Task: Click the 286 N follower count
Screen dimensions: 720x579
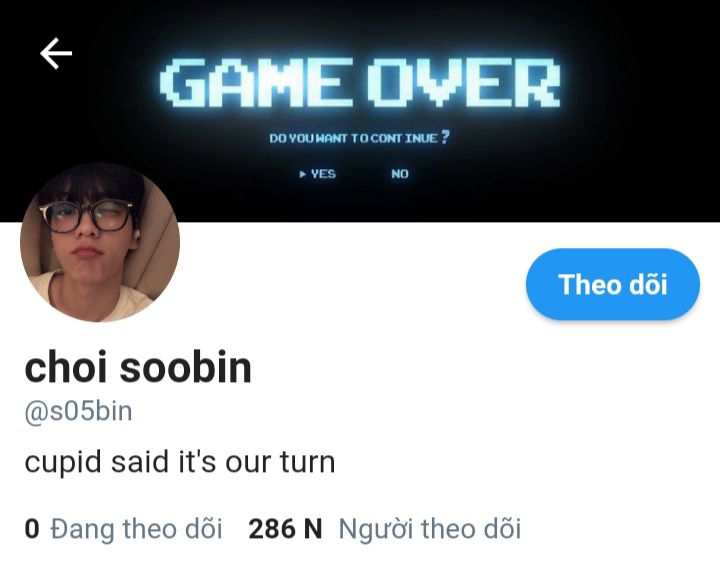Action: (x=285, y=528)
